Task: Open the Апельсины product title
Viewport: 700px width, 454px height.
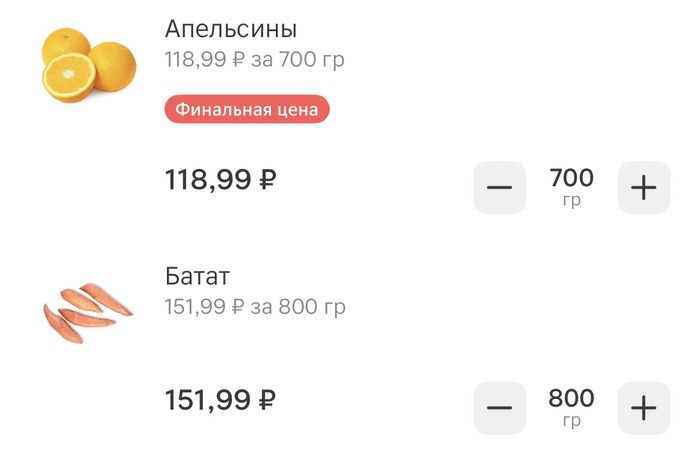Action: coord(231,29)
